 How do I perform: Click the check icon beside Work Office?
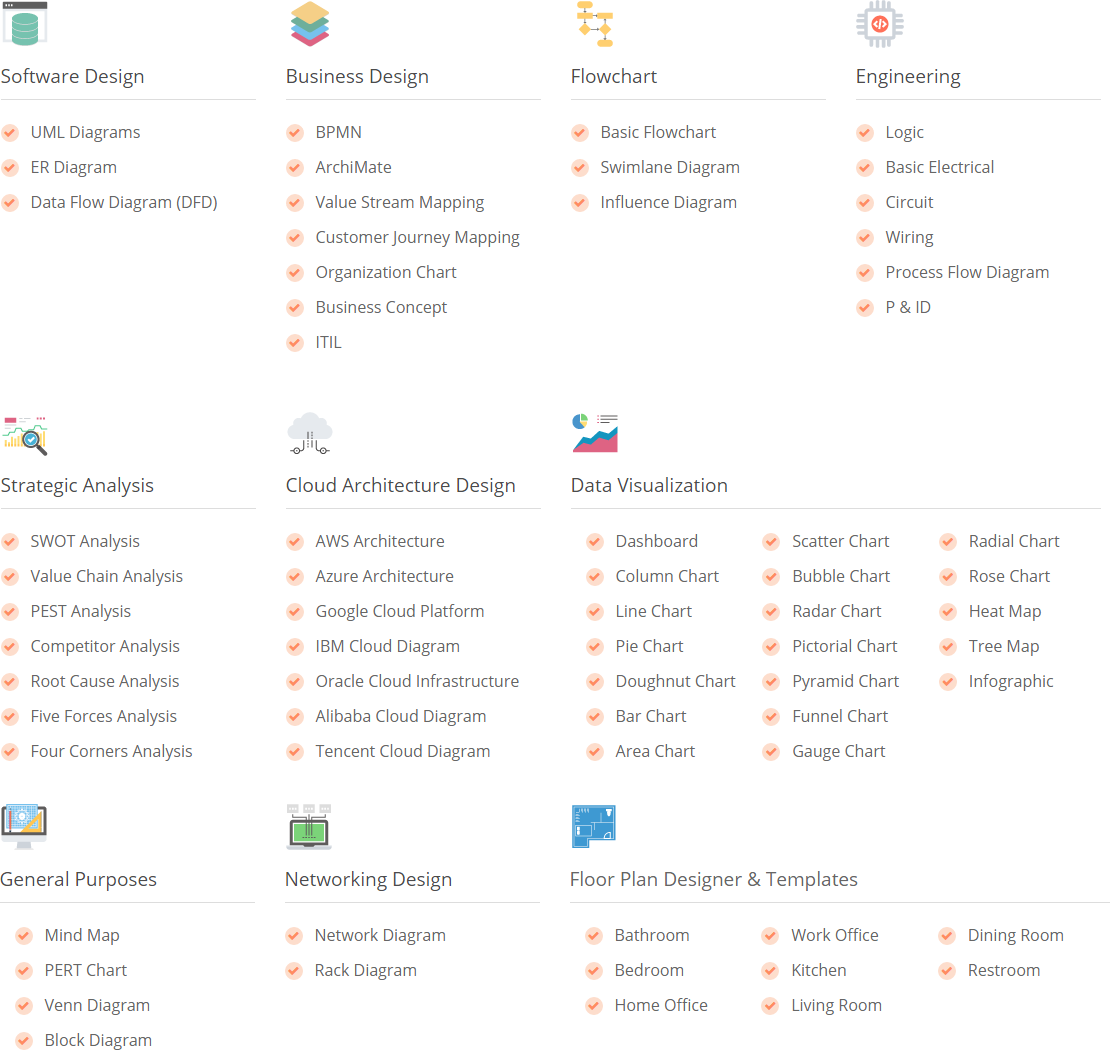tap(771, 936)
